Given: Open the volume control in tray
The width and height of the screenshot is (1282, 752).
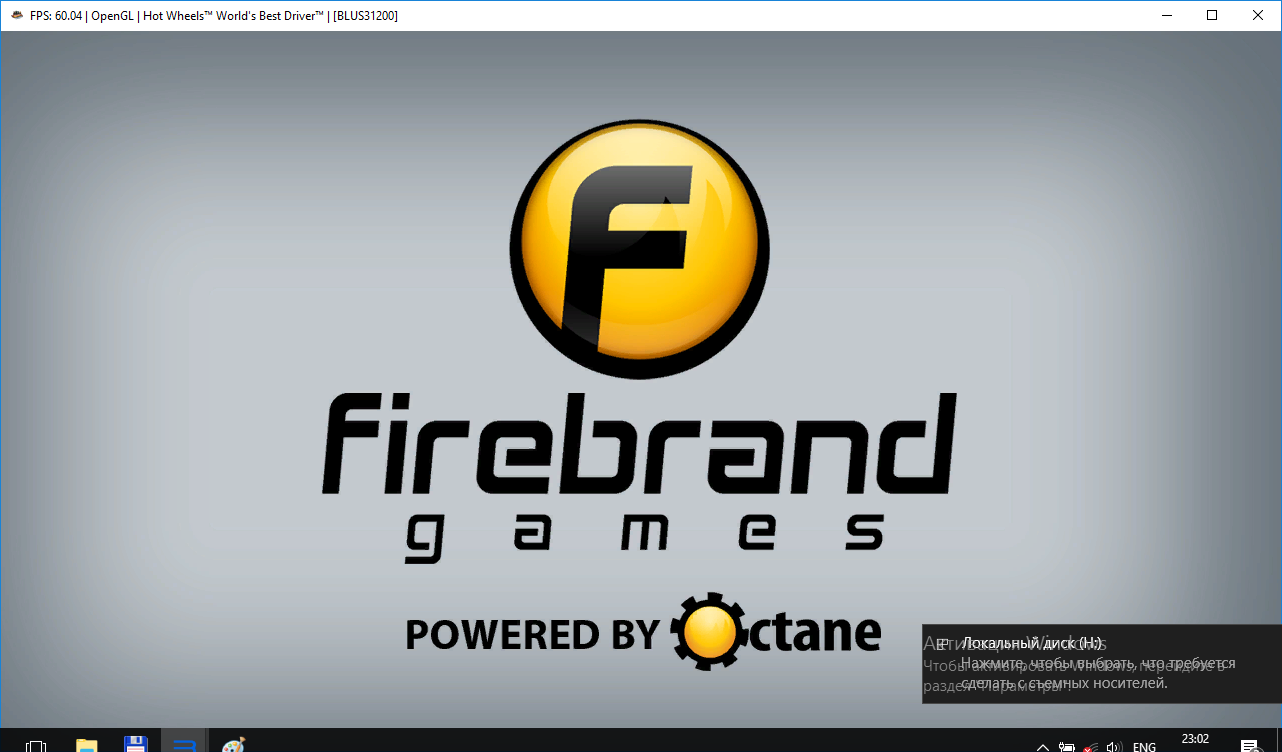Looking at the screenshot, I should tap(1114, 746).
